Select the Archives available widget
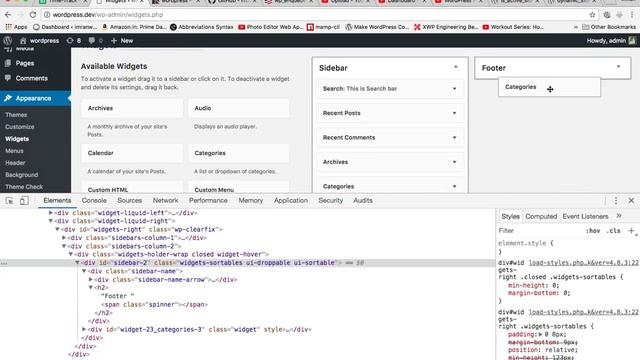This screenshot has height=360, width=640. [132, 108]
